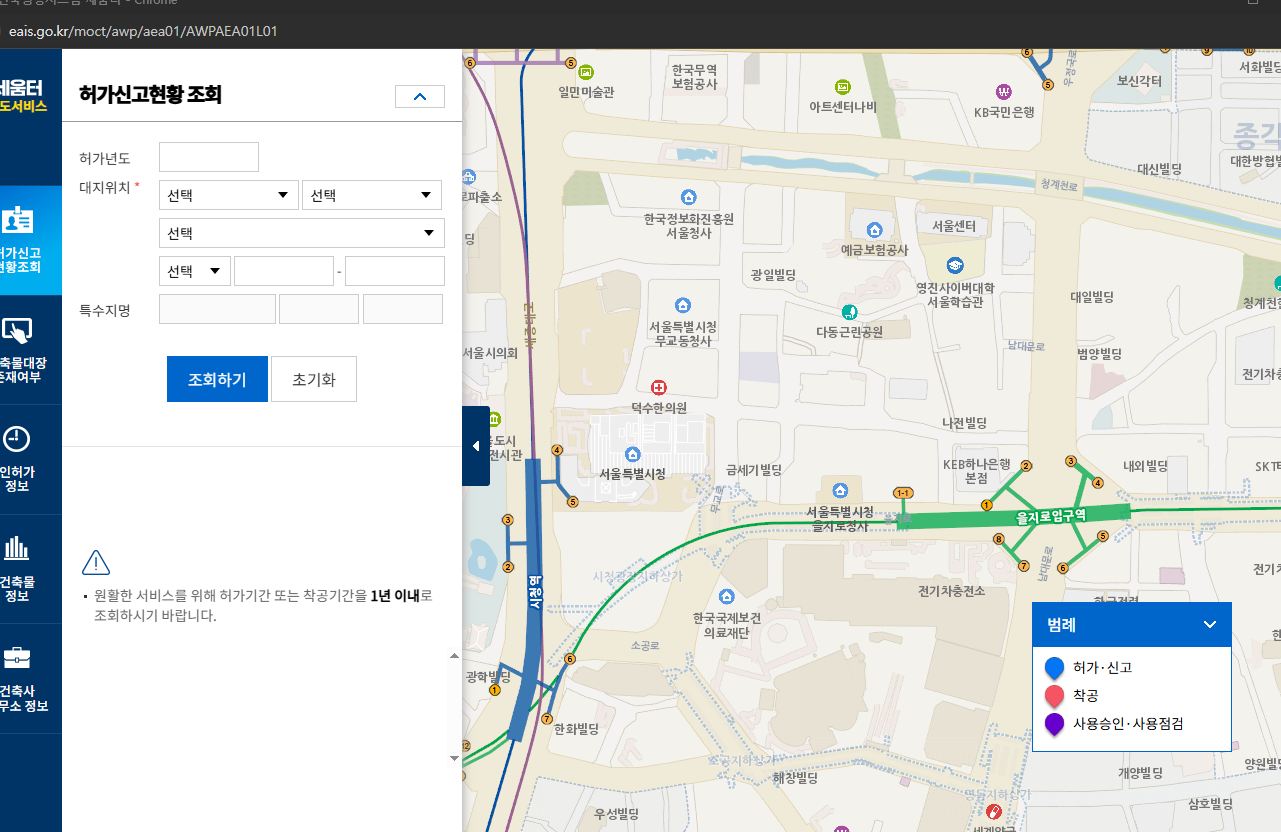Open the second 대지위치 선택 dropdown
The image size is (1281, 832).
[372, 195]
